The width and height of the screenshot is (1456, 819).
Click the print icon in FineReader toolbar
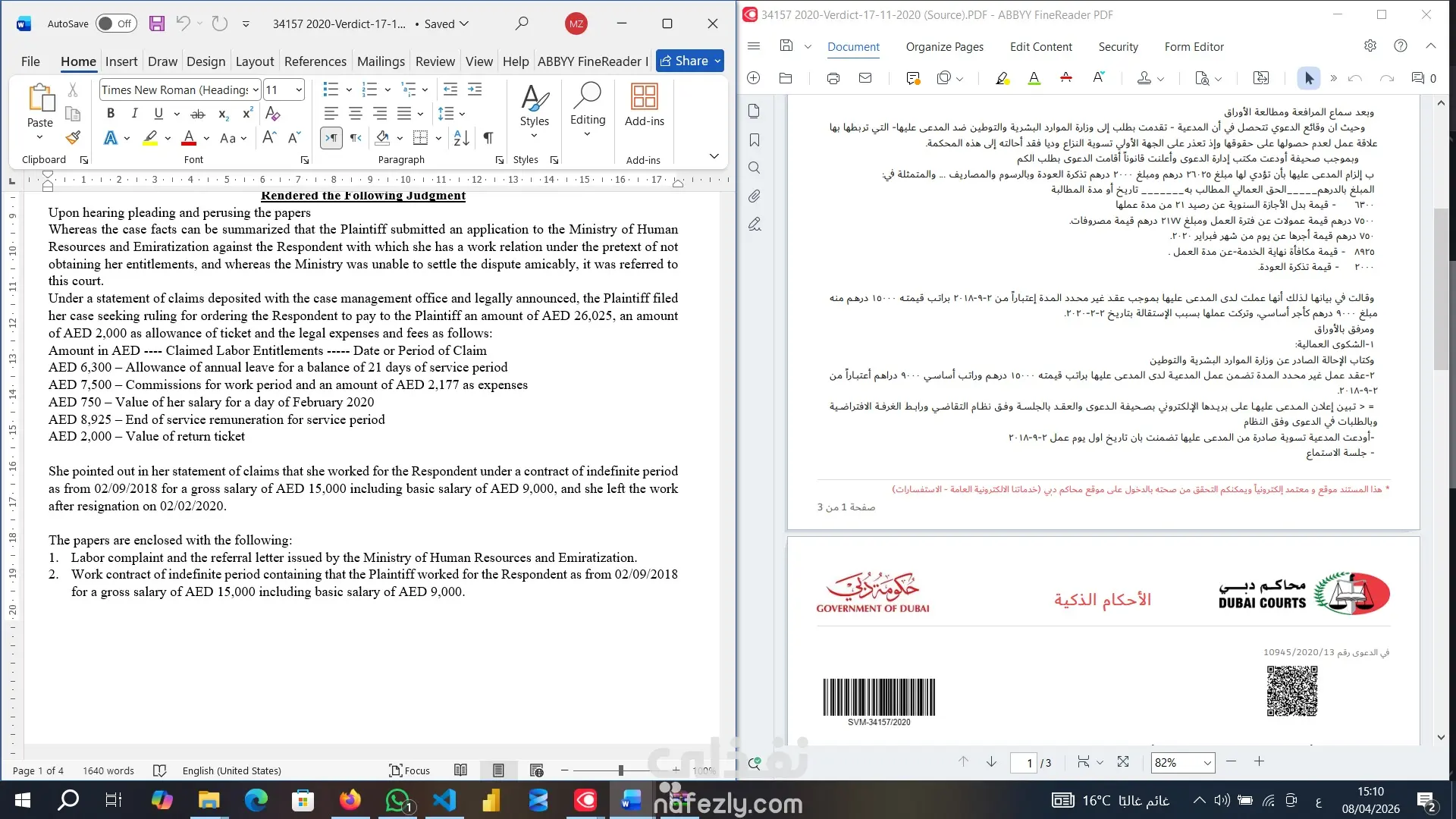coord(833,78)
